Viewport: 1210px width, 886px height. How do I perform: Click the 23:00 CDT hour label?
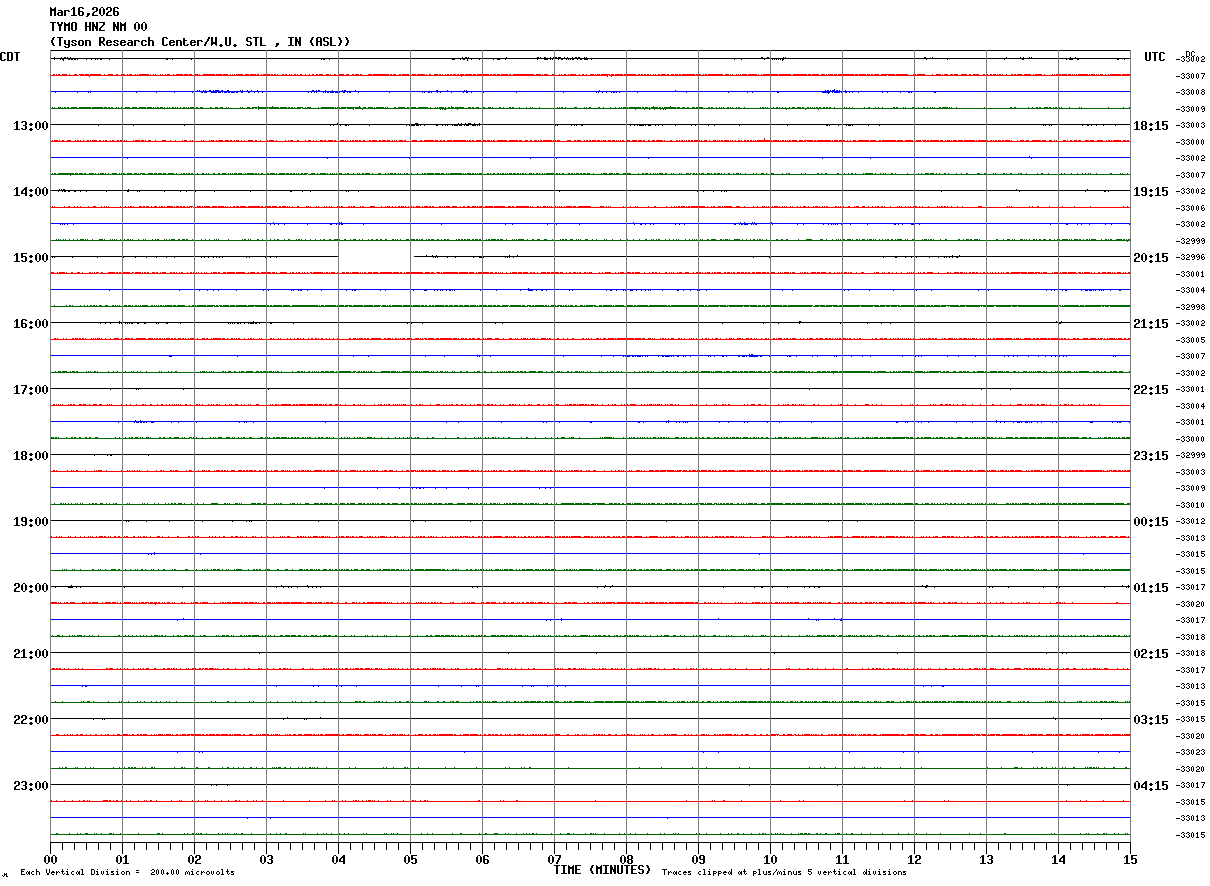point(31,786)
